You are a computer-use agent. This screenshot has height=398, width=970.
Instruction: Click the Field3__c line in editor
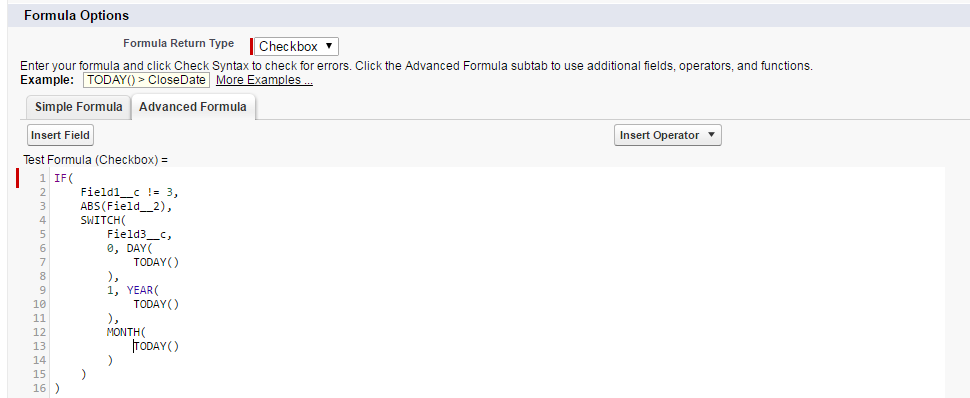tap(139, 234)
